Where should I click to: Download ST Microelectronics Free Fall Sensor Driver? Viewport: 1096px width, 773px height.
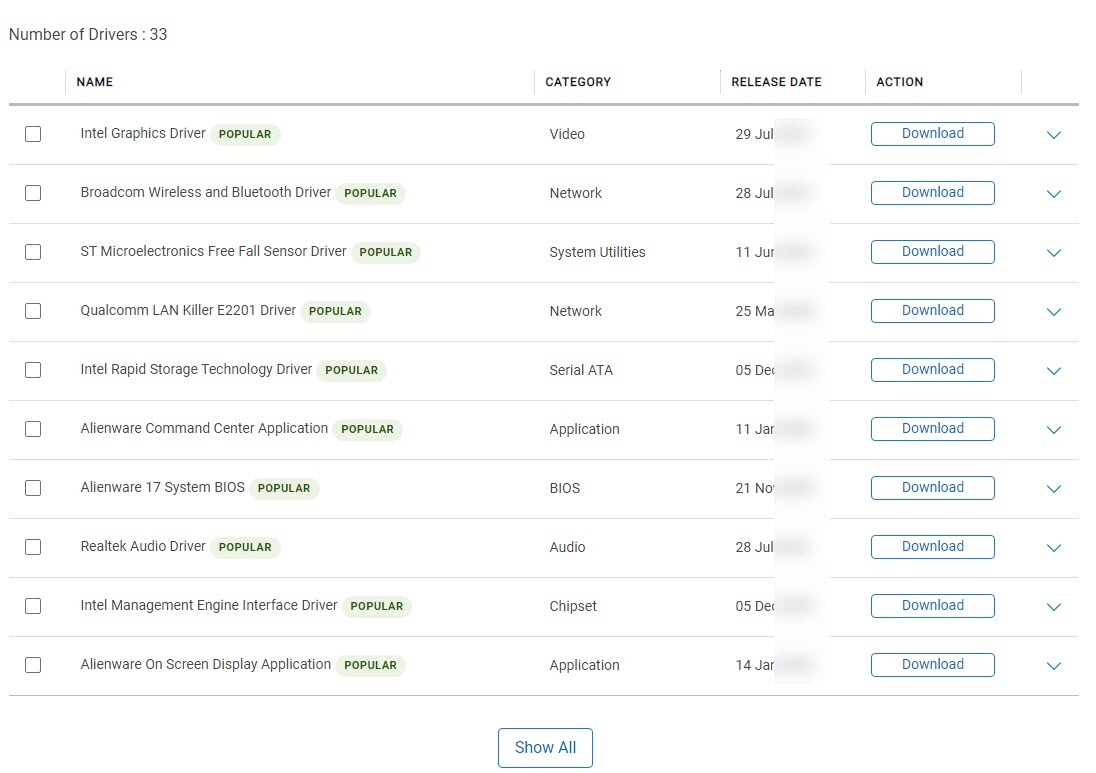(932, 252)
